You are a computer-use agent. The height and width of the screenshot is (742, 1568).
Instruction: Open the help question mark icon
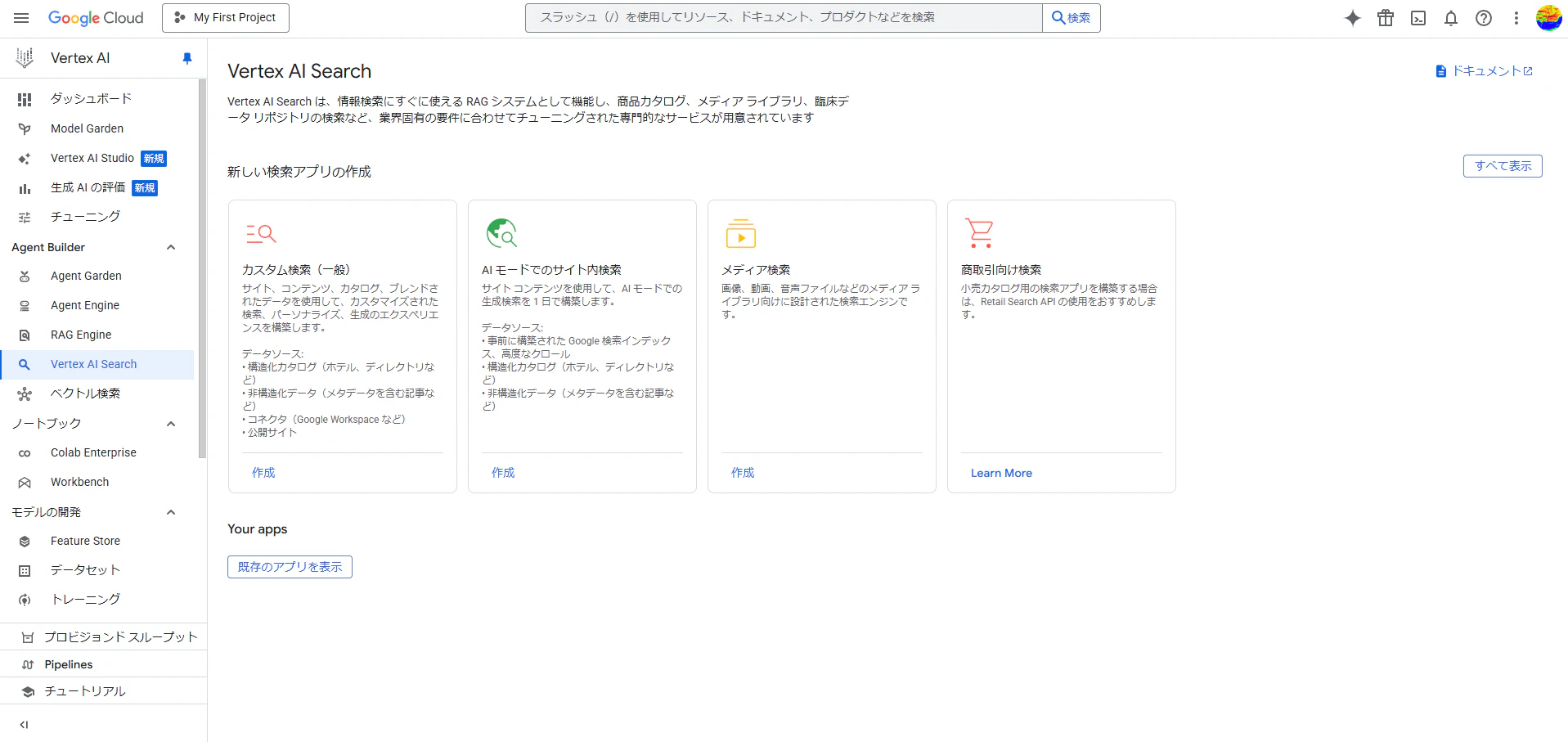click(x=1484, y=18)
